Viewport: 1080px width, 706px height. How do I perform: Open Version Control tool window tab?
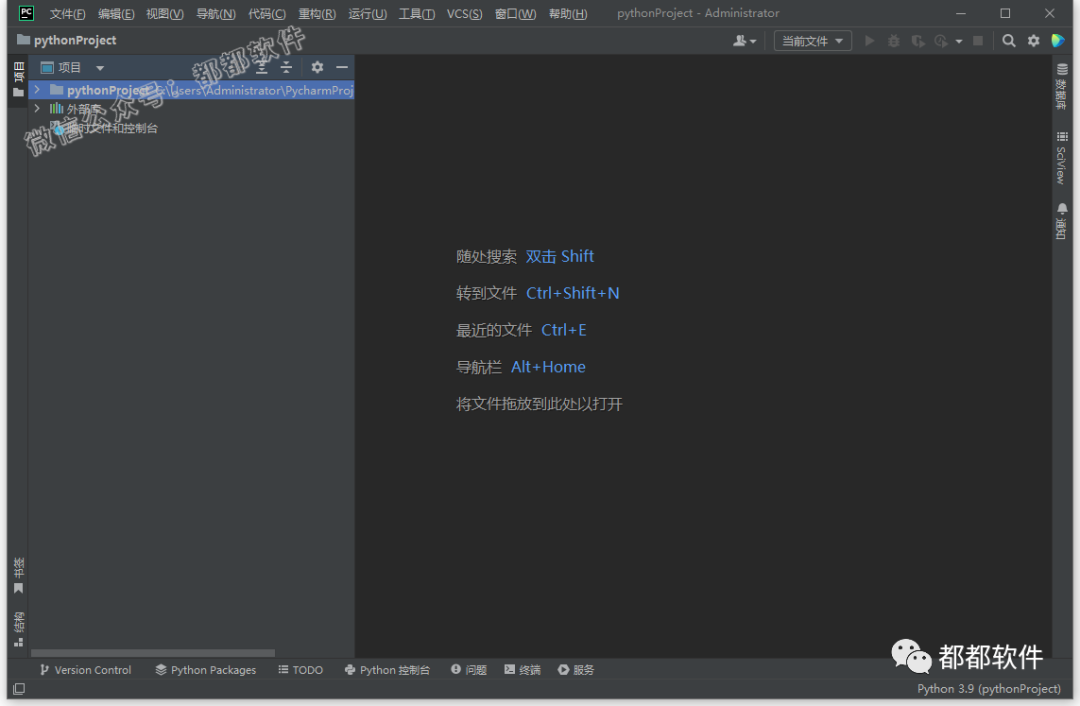point(85,669)
